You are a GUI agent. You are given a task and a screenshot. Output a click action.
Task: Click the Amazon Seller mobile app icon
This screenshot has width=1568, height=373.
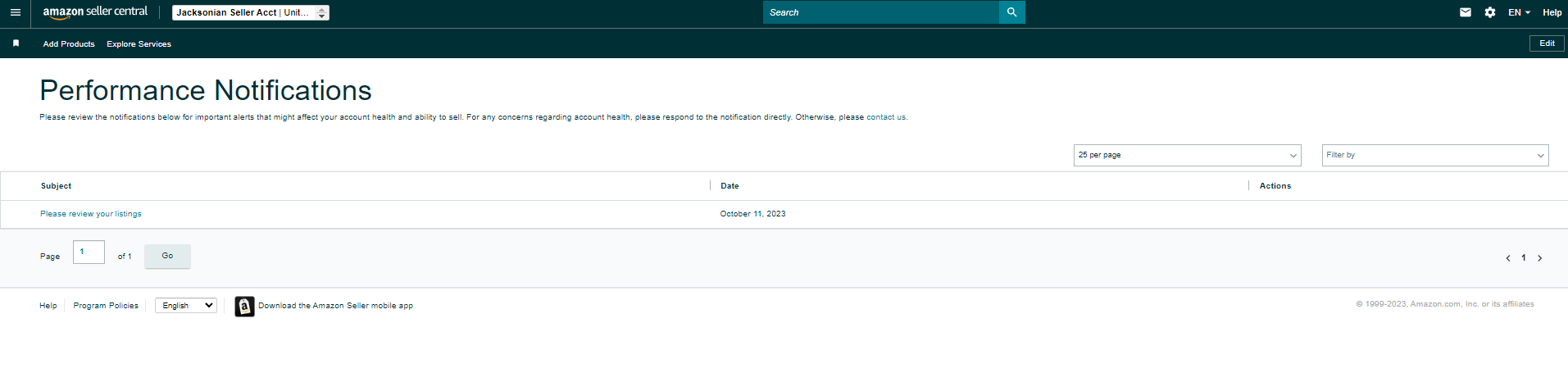pyautogui.click(x=244, y=307)
